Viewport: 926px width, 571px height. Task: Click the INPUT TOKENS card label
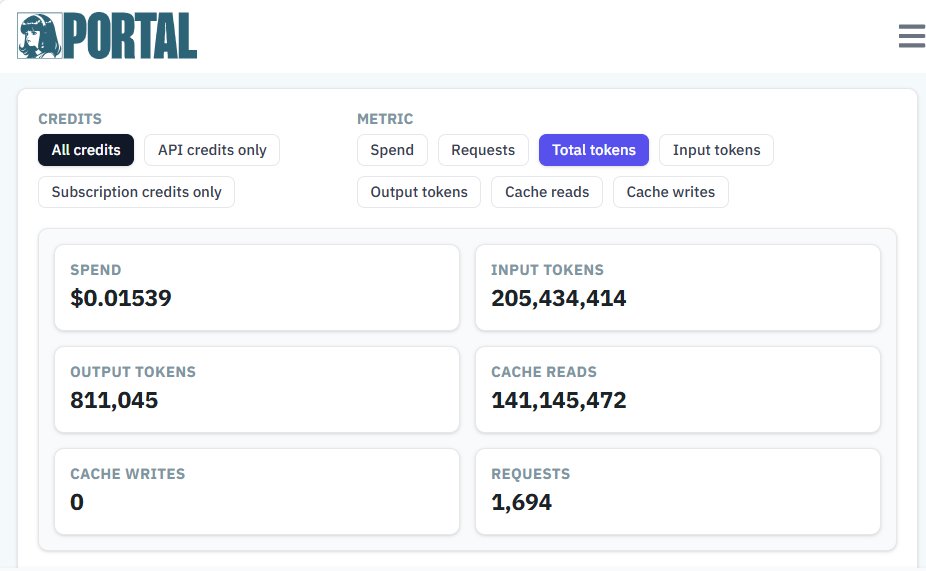pyautogui.click(x=547, y=270)
